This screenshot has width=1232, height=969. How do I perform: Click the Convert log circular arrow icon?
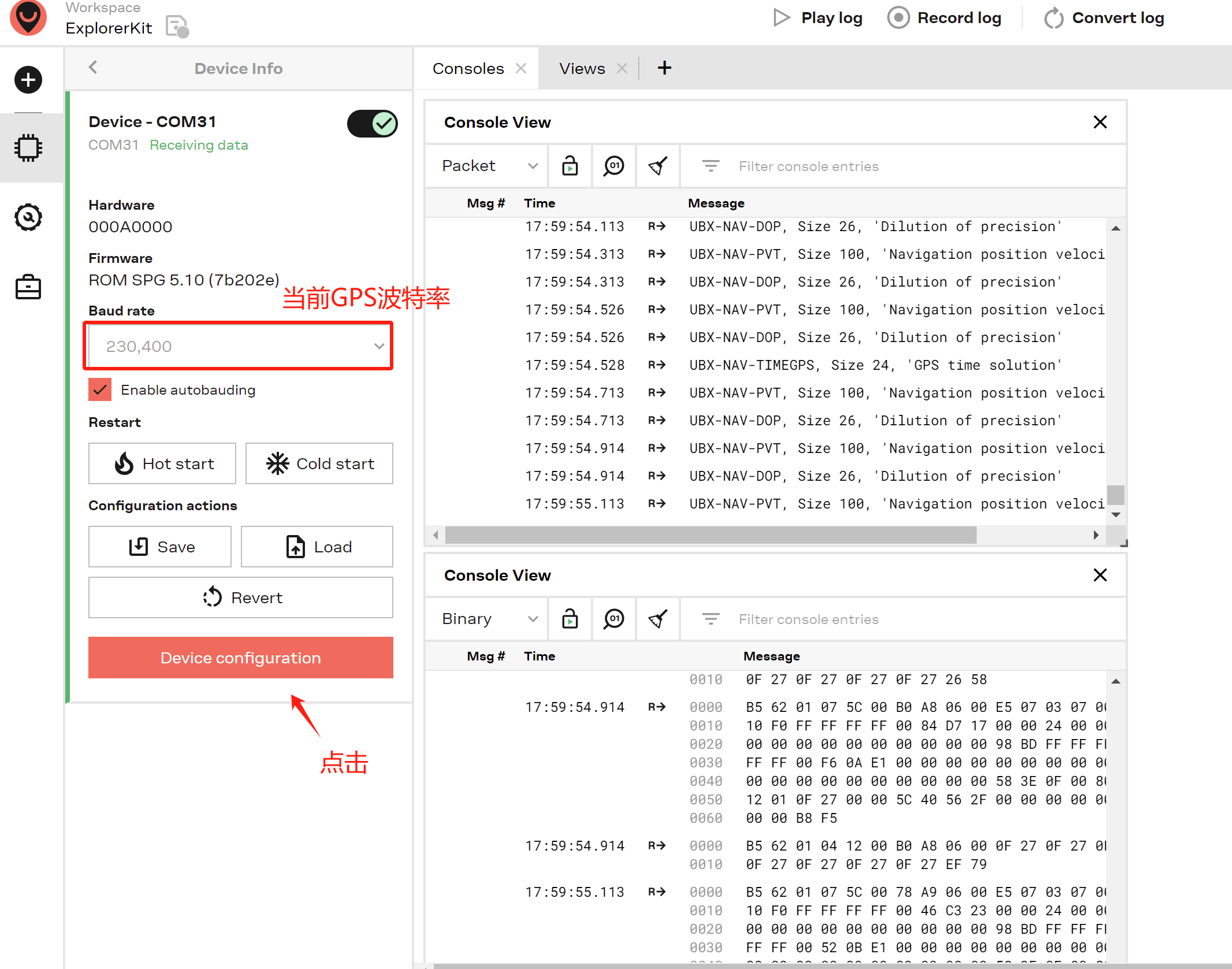1054,18
